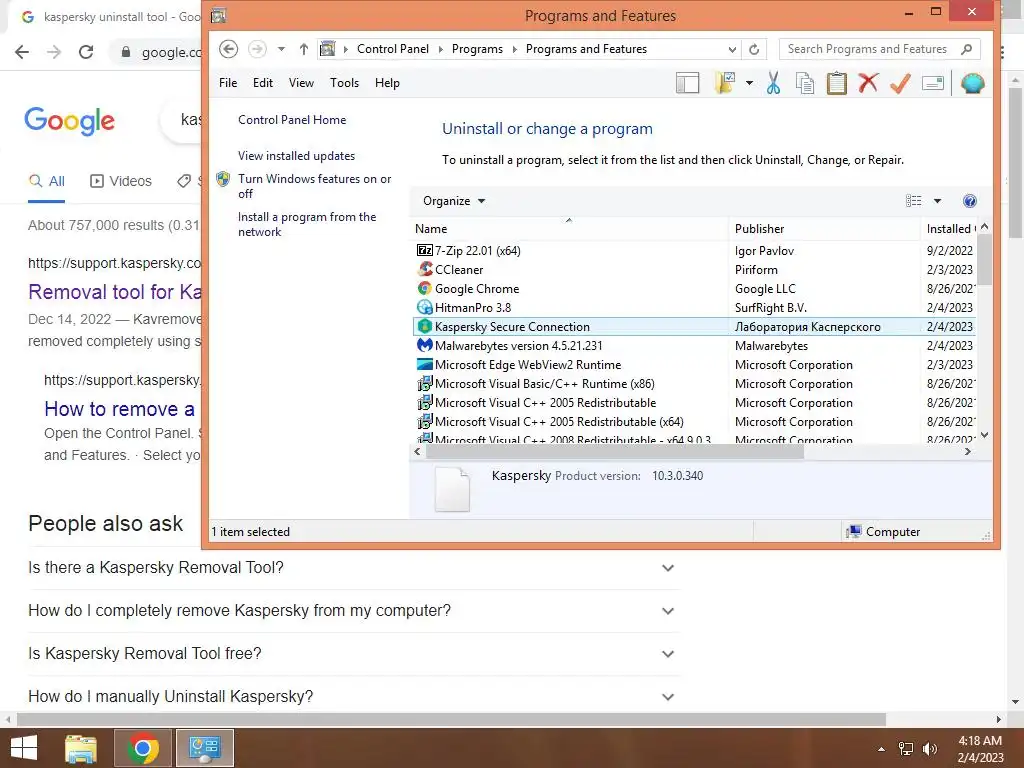Viewport: 1024px width, 768px height.
Task: Open the Edit menu
Action: 263,83
